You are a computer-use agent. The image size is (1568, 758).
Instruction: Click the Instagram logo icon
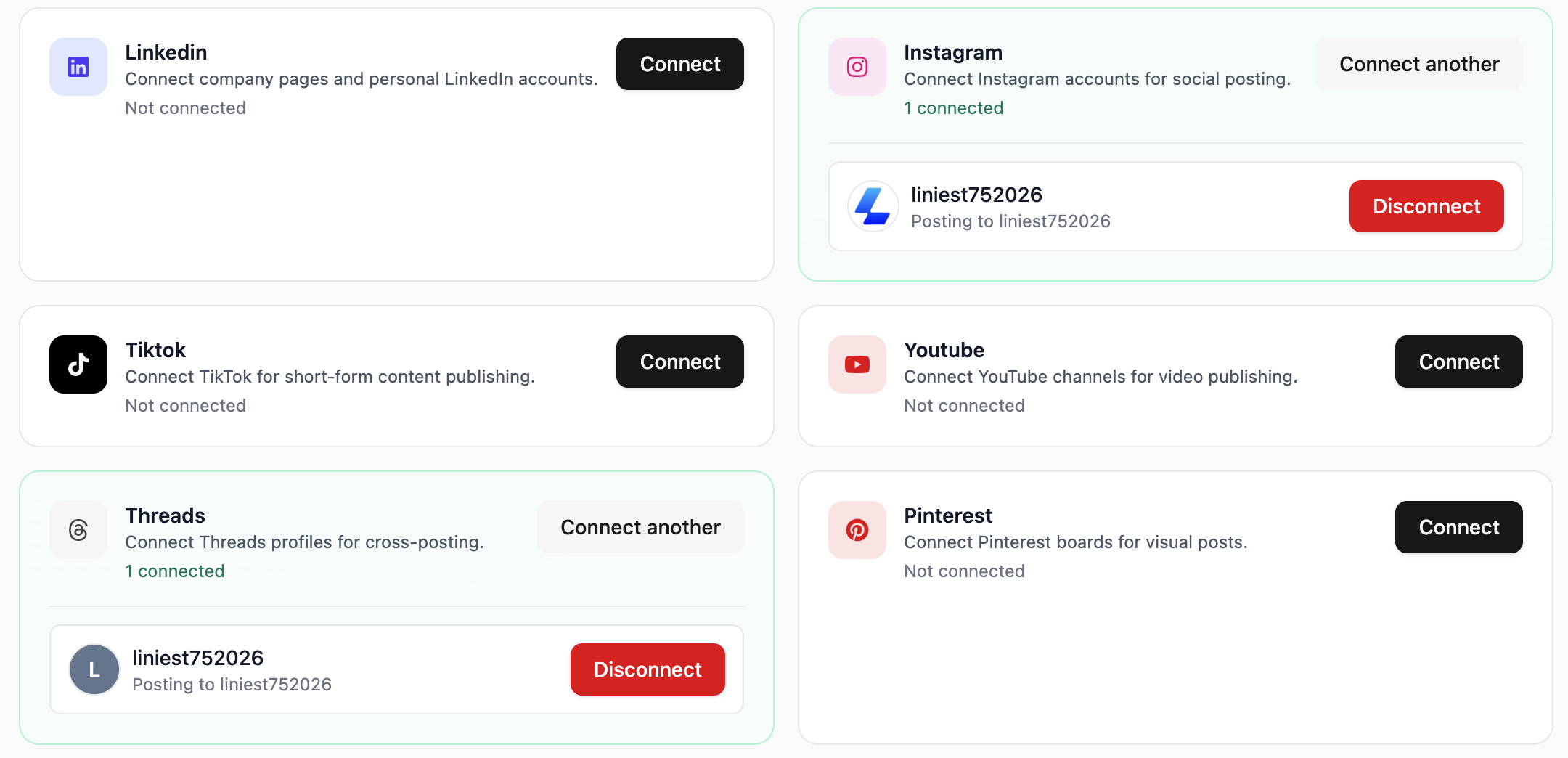pos(857,67)
